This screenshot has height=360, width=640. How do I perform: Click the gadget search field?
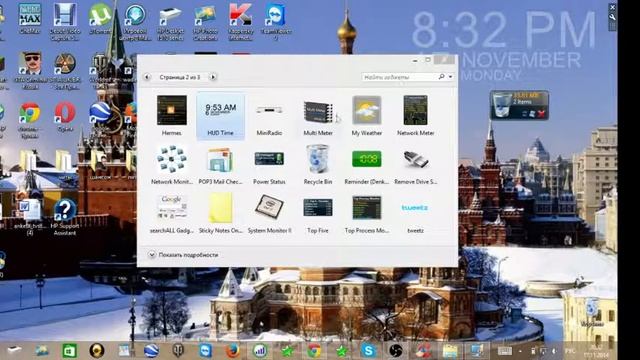tap(399, 77)
